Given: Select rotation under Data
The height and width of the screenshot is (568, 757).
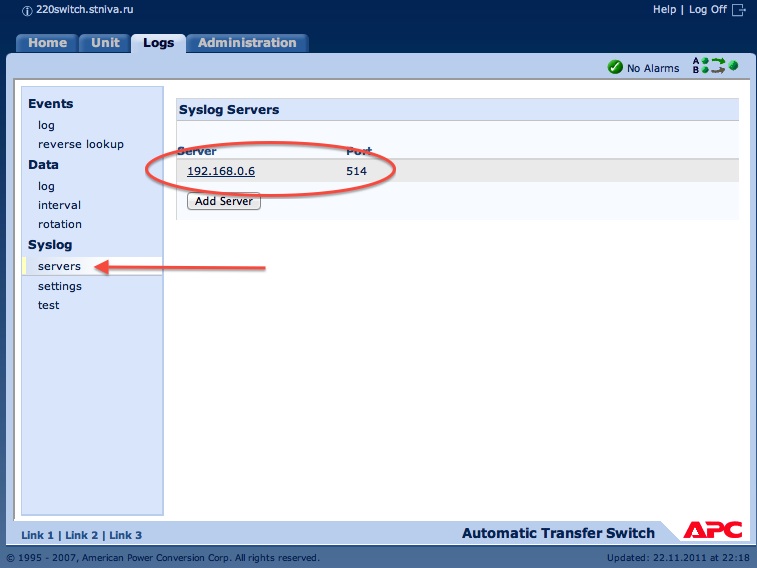Looking at the screenshot, I should click(60, 225).
